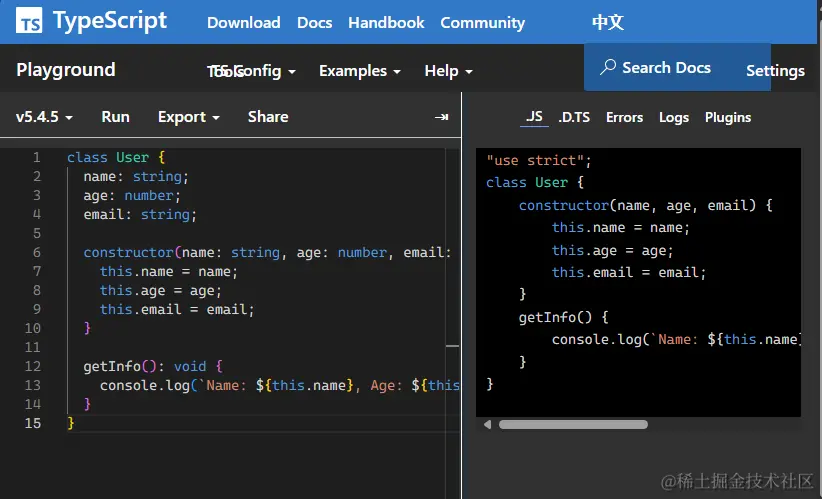822x499 pixels.
Task: Click 'email: string;' on editor line 4
Action: tap(140, 214)
